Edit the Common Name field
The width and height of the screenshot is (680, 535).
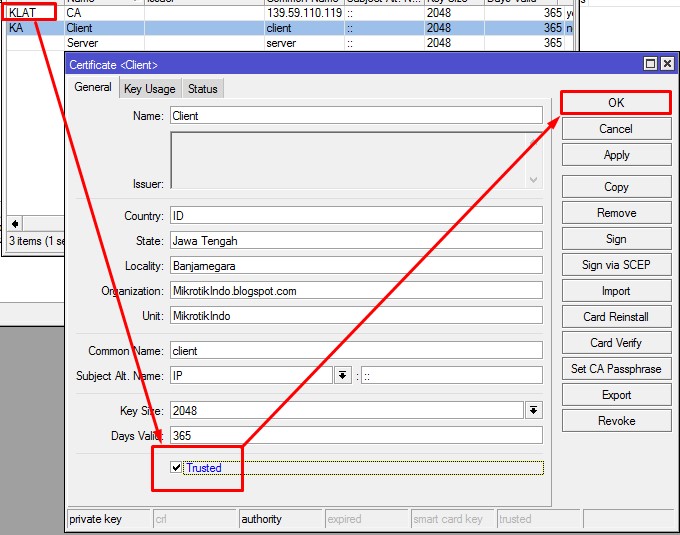pos(356,350)
